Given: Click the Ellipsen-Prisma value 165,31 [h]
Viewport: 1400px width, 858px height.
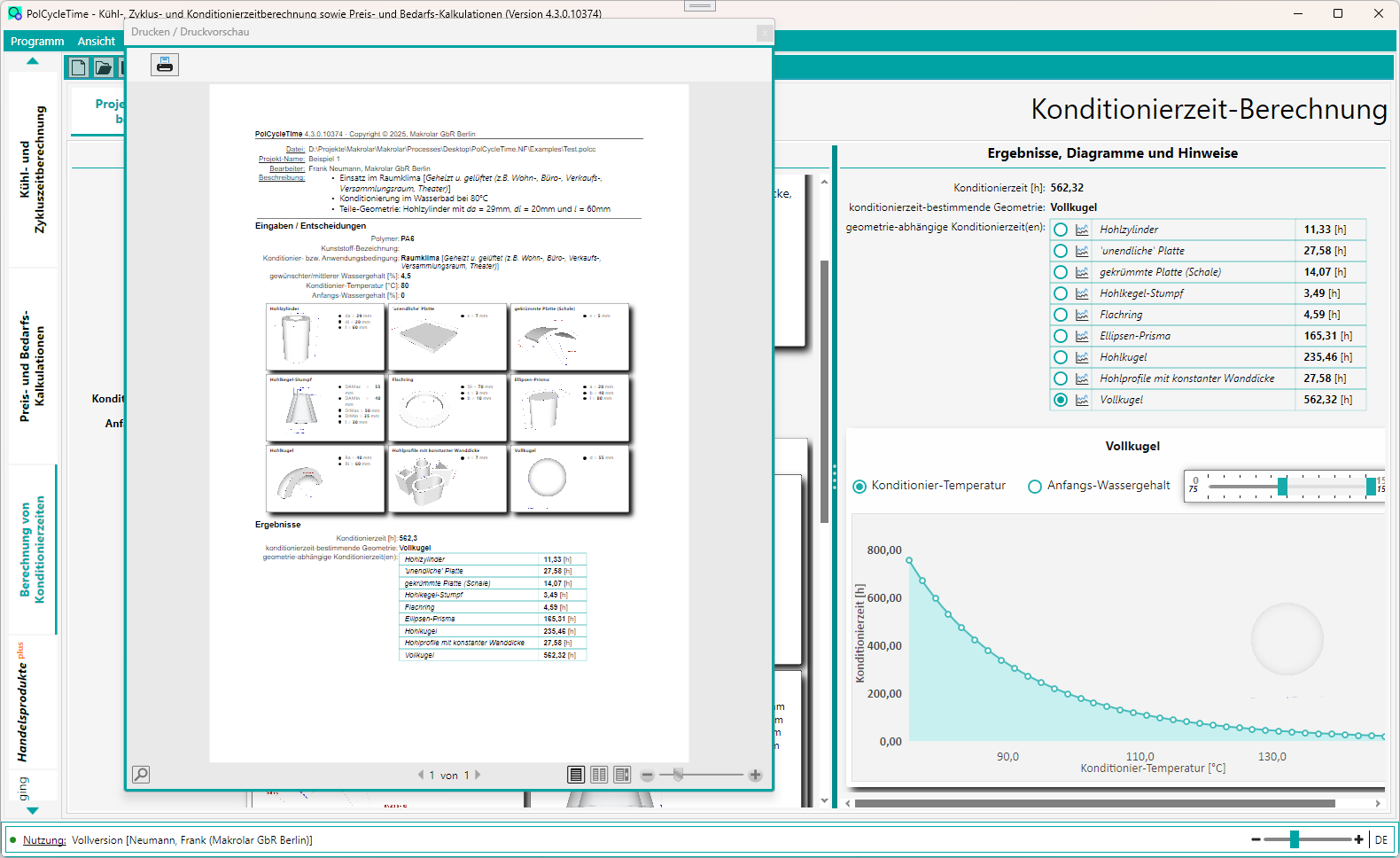Looking at the screenshot, I should 1328,336.
